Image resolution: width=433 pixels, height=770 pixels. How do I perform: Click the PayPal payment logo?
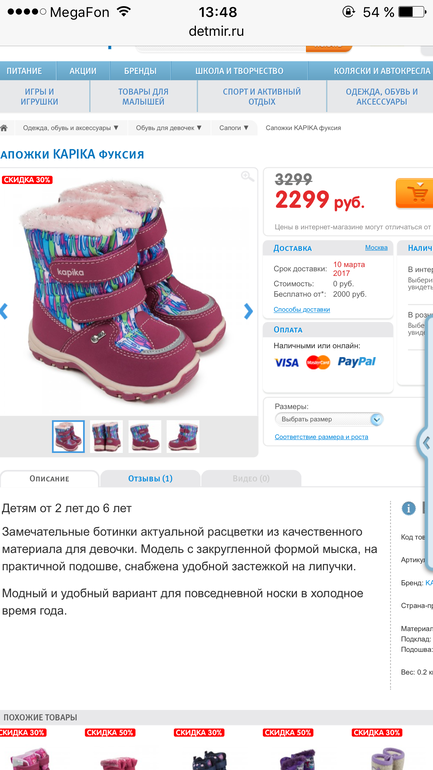click(x=356, y=362)
